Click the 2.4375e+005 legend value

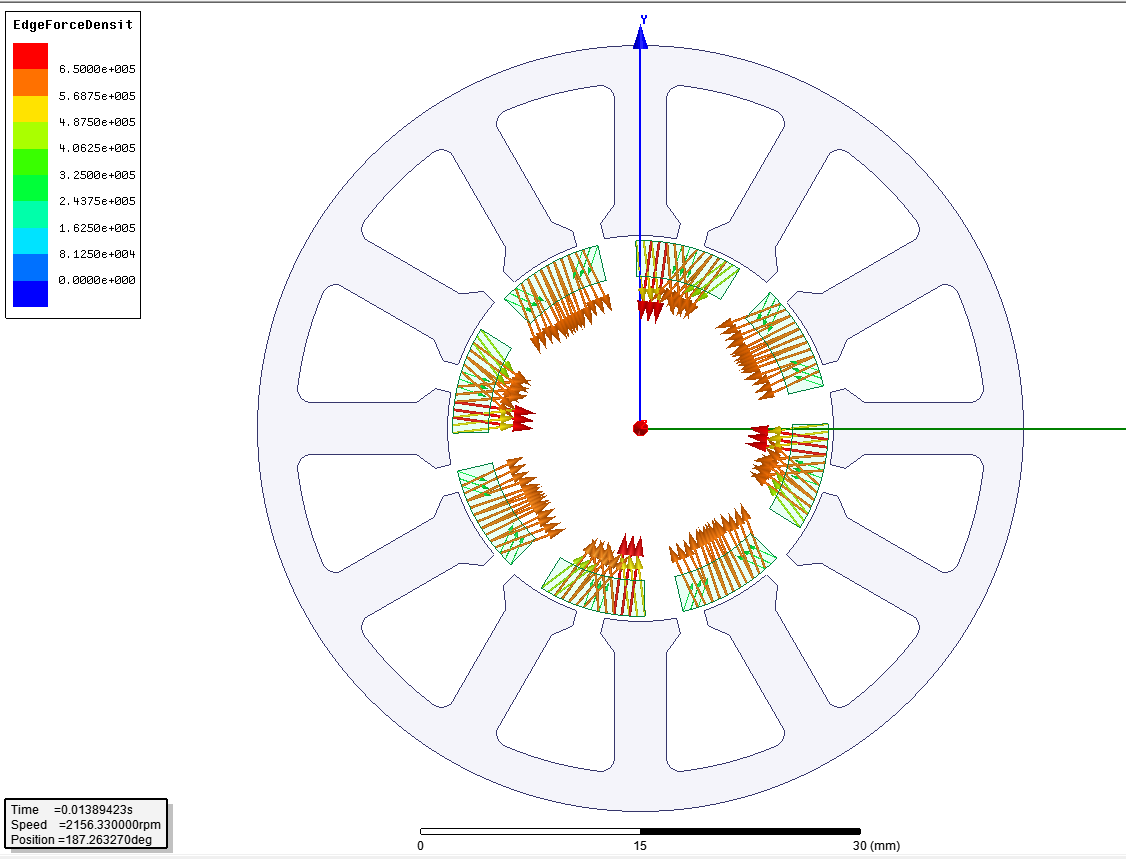97,201
